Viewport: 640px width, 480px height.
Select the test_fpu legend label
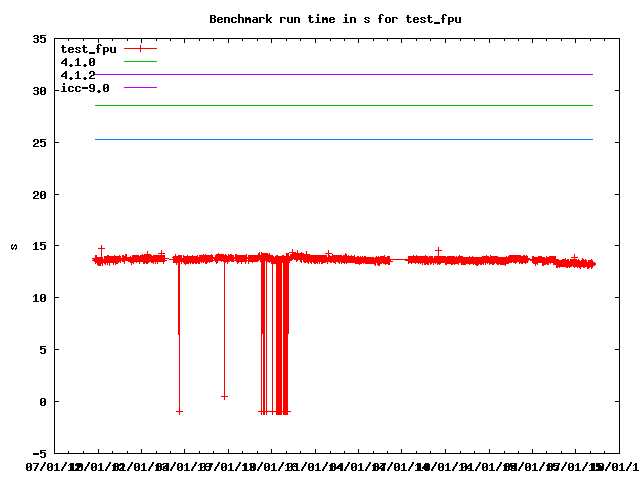(x=88, y=48)
